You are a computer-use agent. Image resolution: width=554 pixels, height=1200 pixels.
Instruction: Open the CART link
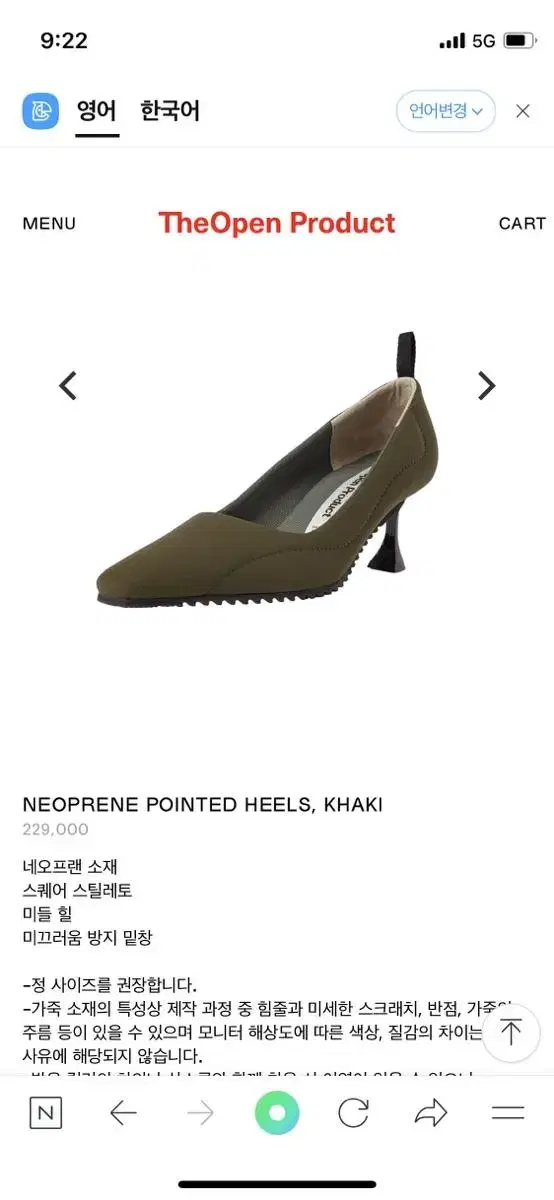522,224
